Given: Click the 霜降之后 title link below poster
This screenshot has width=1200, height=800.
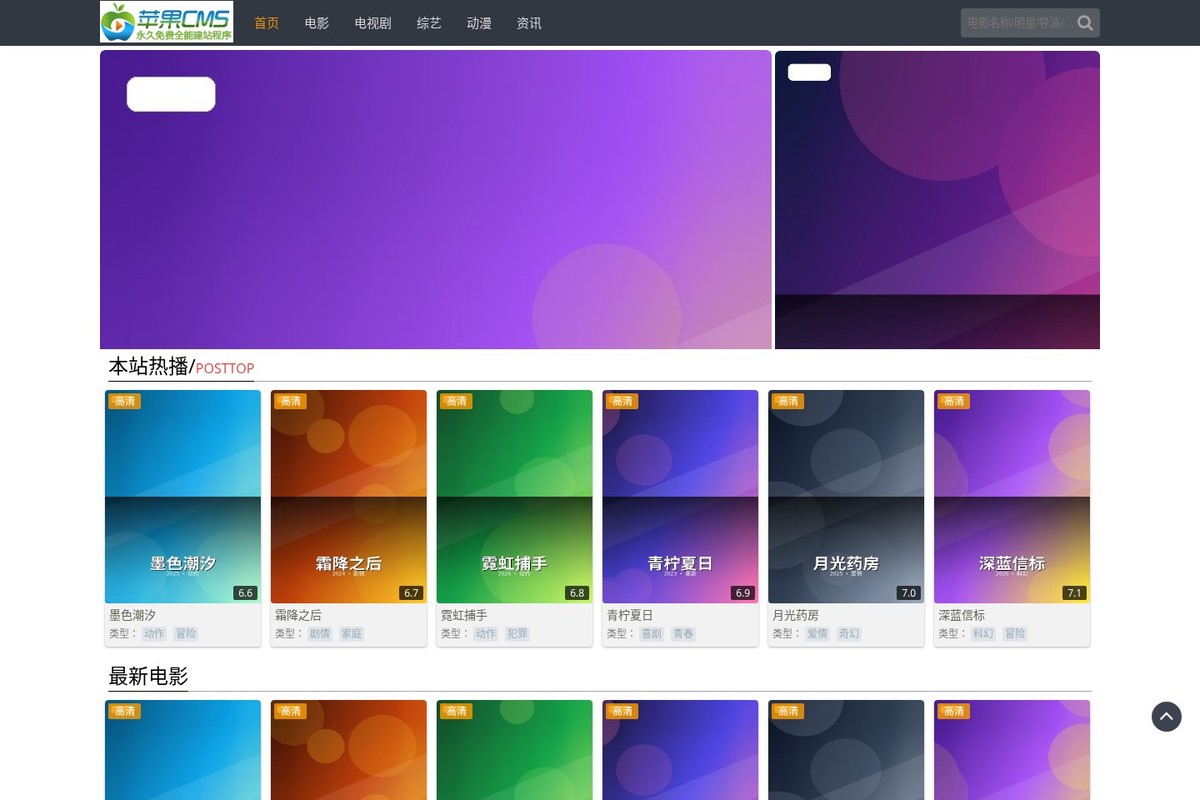Looking at the screenshot, I should tap(299, 615).
